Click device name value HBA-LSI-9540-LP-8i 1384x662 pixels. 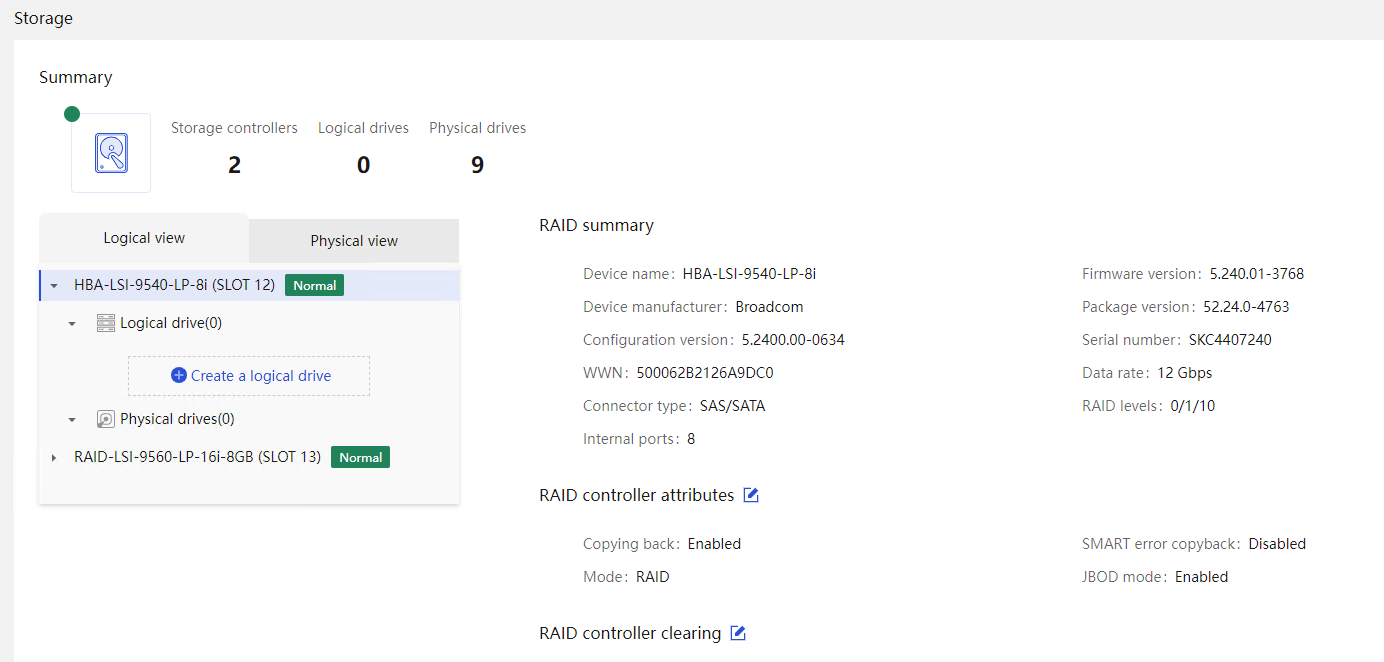[749, 273]
